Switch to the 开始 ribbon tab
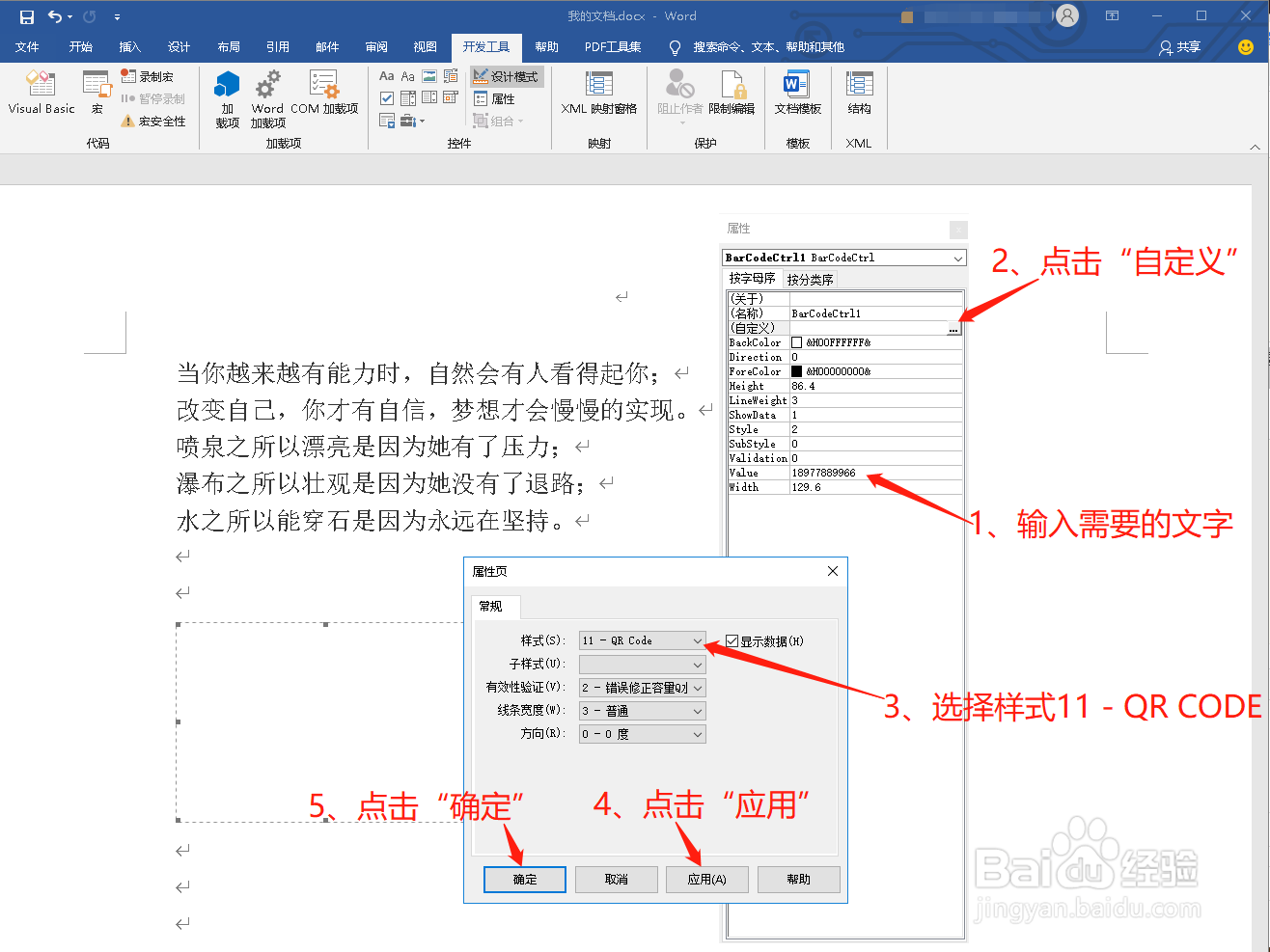1270x952 pixels. [80, 47]
